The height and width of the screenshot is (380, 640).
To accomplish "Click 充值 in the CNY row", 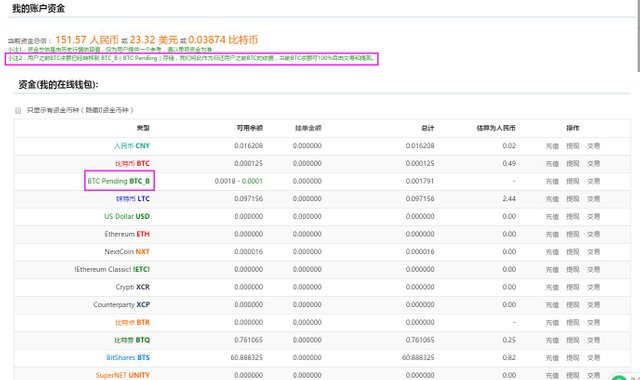I will pos(552,146).
